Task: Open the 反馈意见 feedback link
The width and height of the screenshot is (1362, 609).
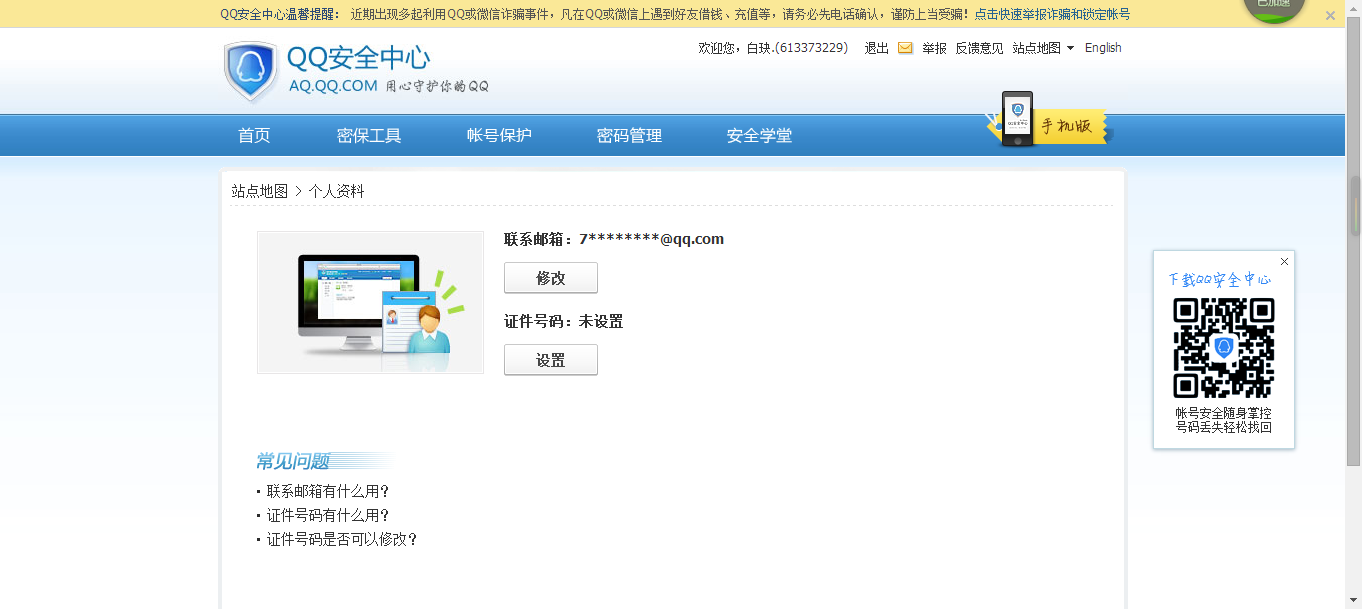Action: tap(979, 48)
